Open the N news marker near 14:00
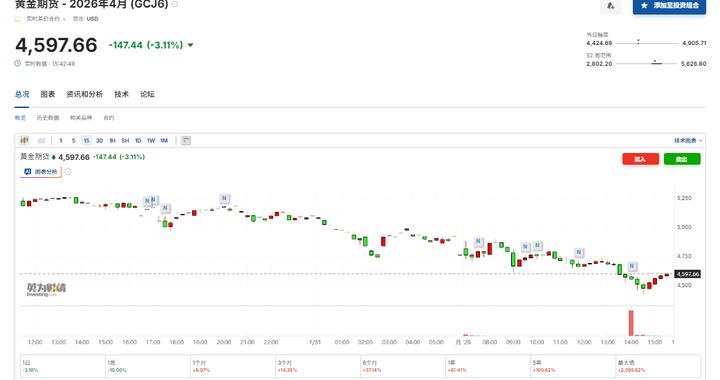The image size is (720, 380). (x=632, y=266)
